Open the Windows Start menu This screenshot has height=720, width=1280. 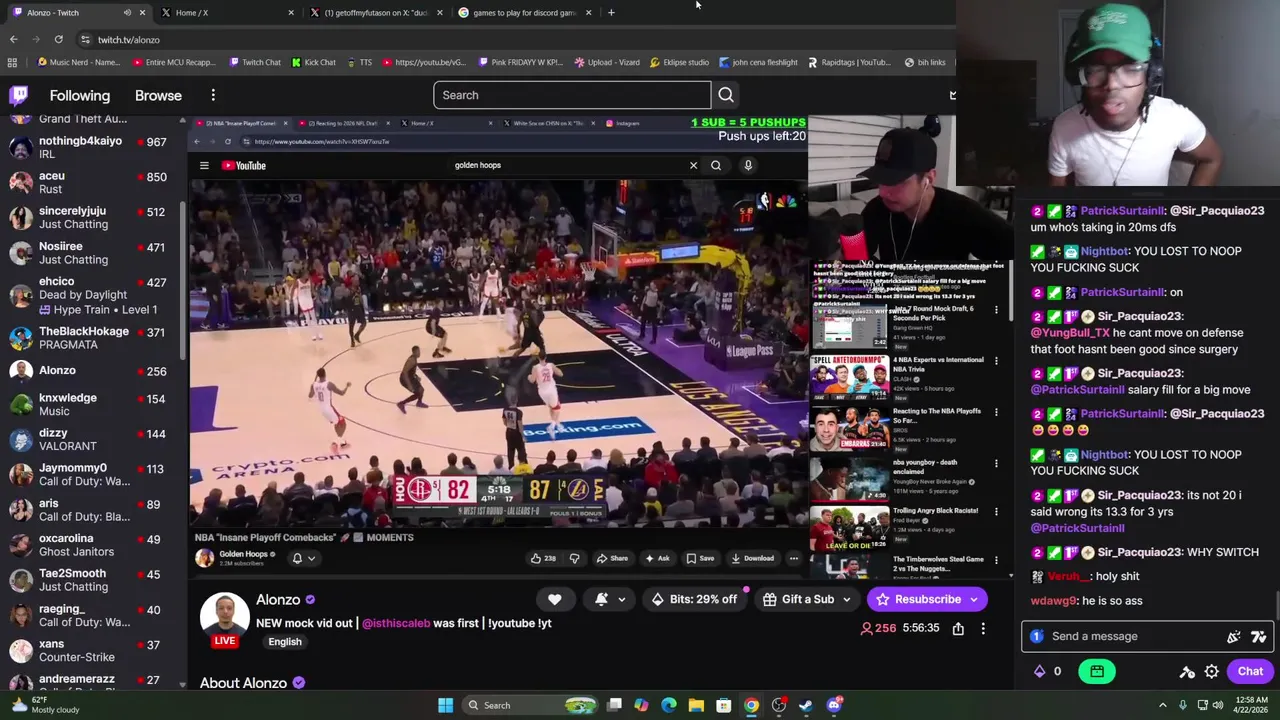(445, 705)
